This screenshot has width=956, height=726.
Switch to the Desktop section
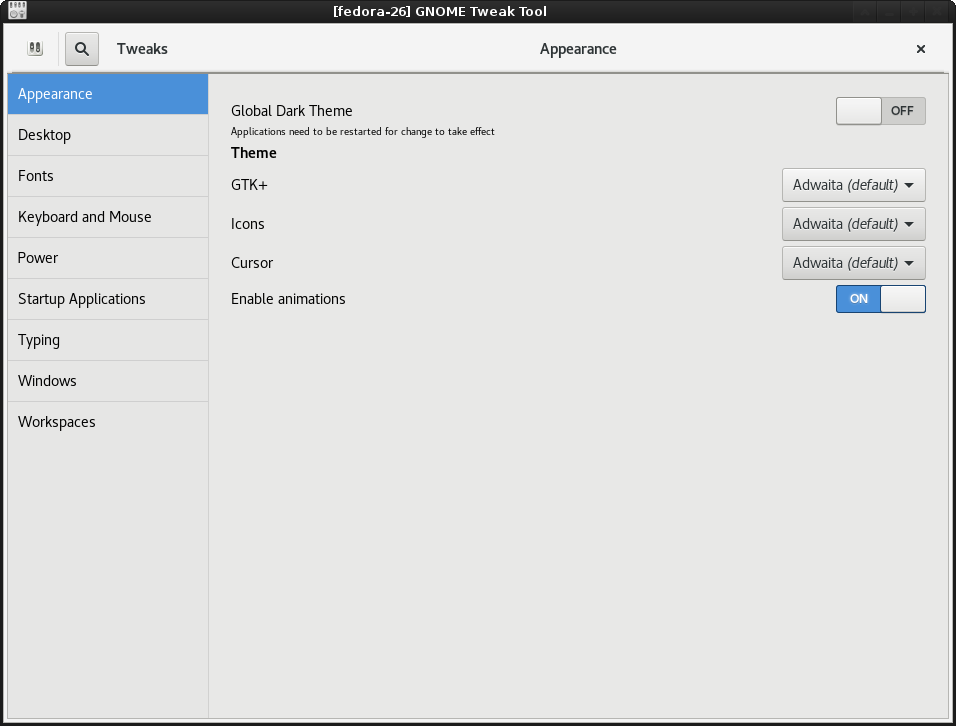(108, 135)
